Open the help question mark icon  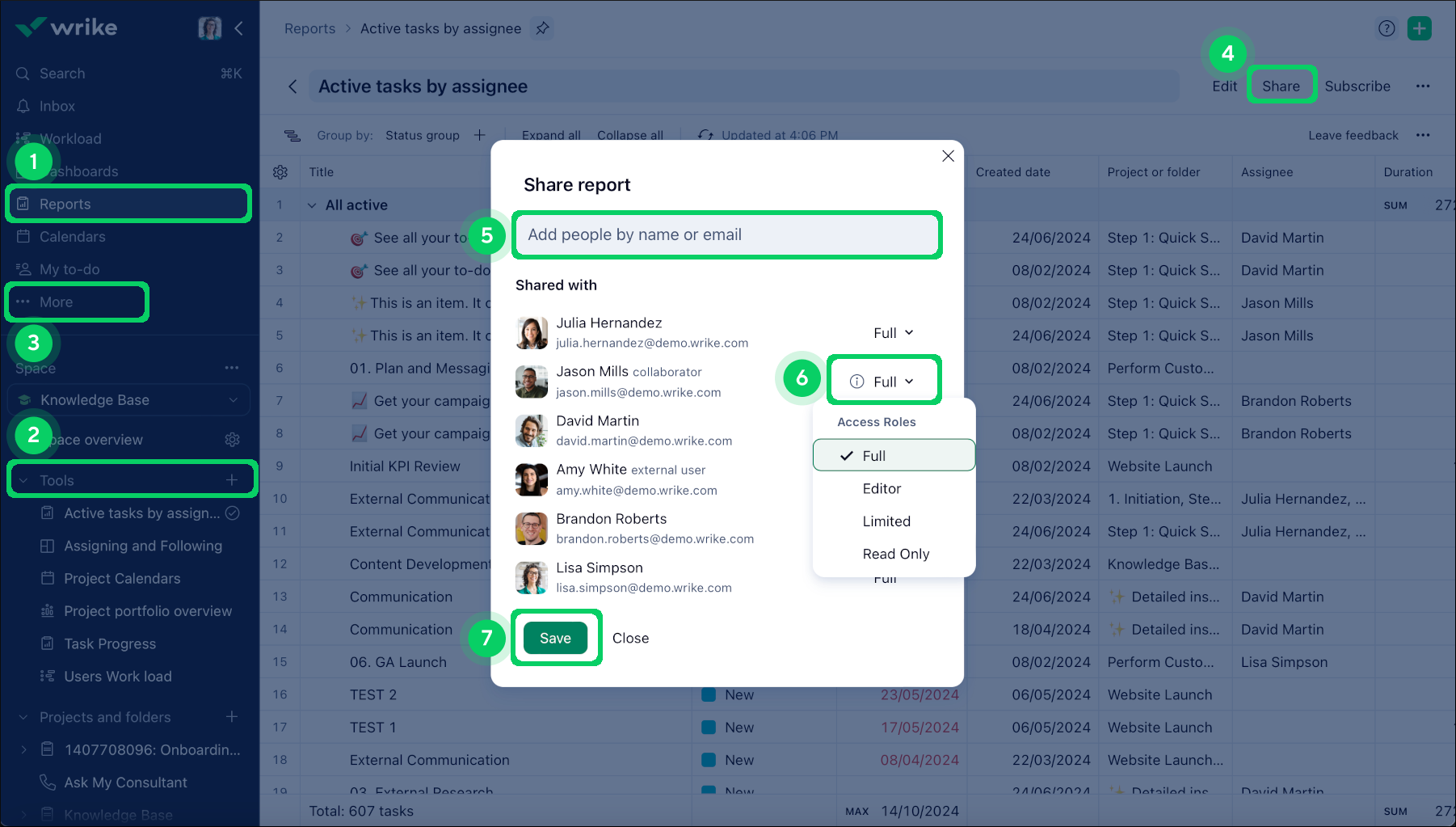click(1387, 27)
